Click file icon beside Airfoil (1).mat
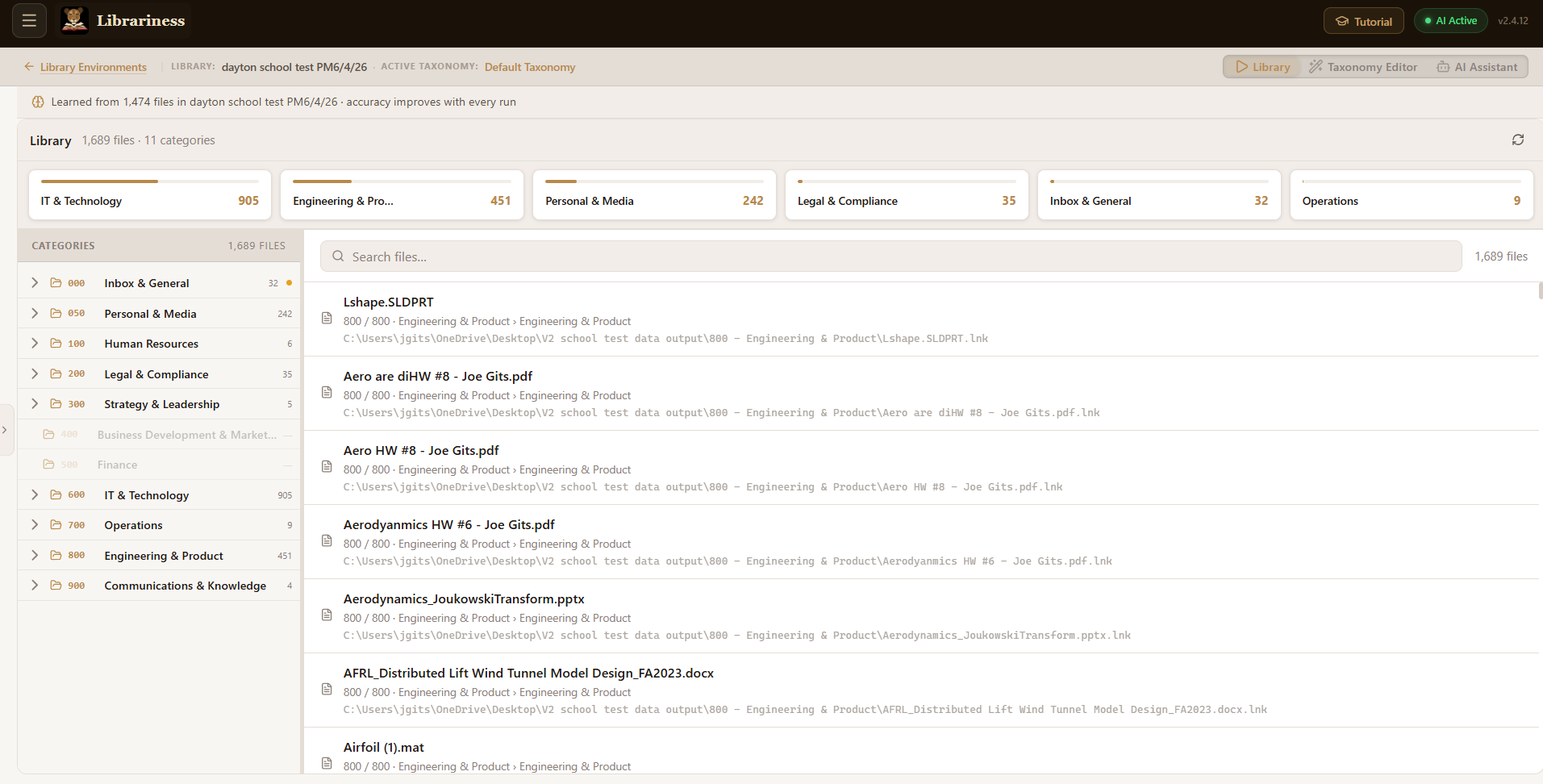This screenshot has height=784, width=1543. click(327, 763)
